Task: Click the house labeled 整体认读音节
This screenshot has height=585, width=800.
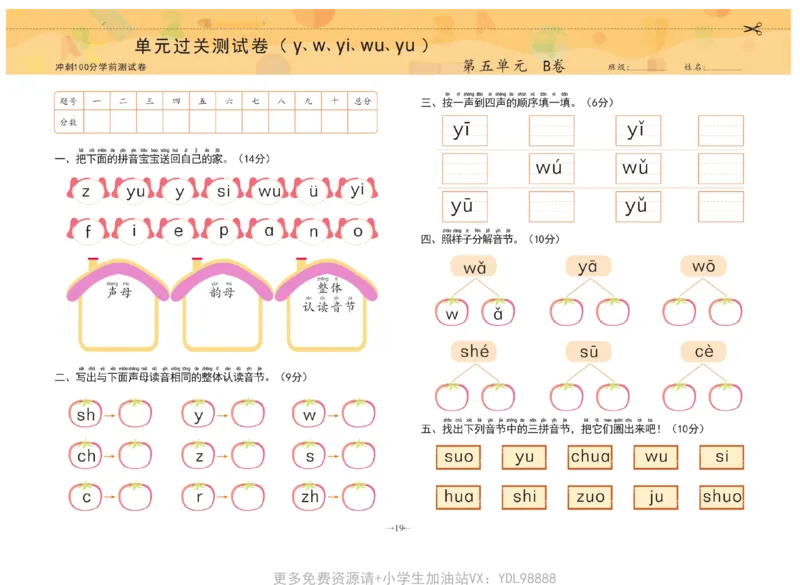Action: (328, 300)
